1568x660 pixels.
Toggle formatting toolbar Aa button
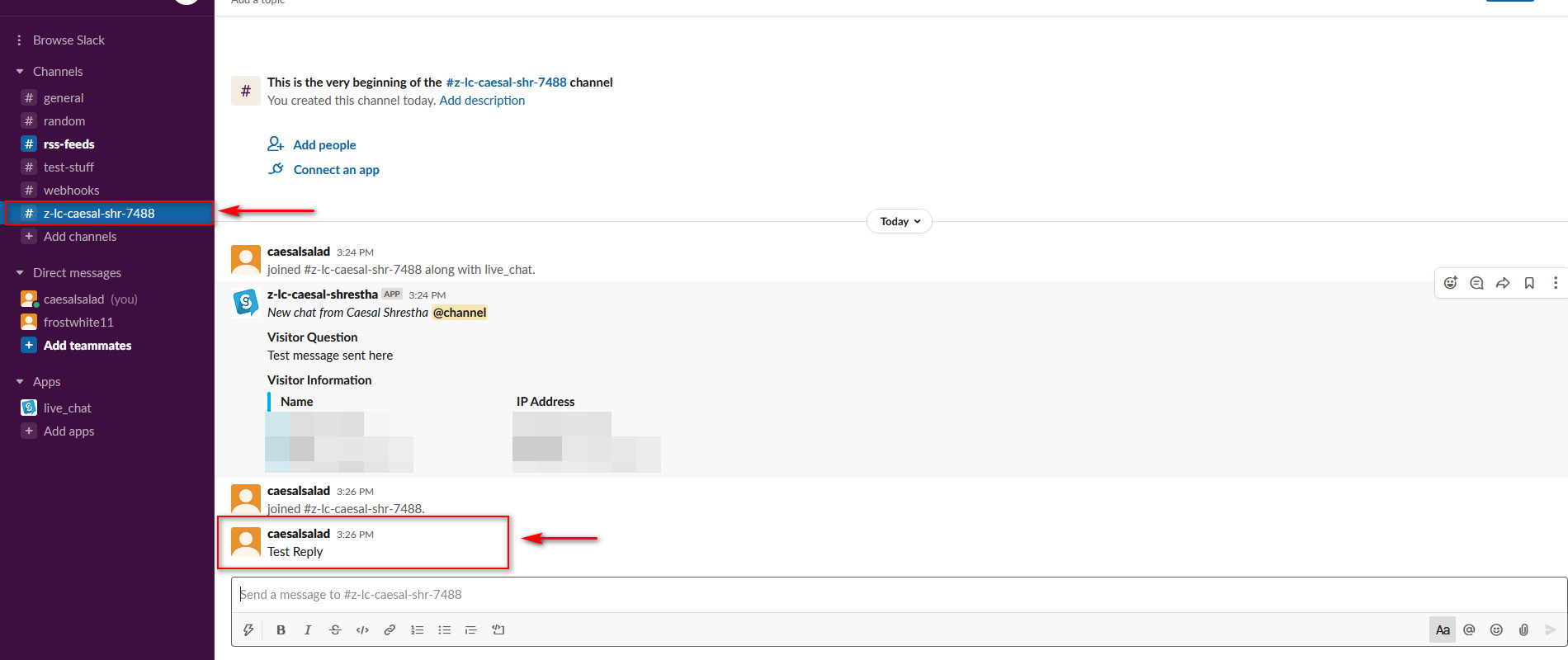point(1443,630)
